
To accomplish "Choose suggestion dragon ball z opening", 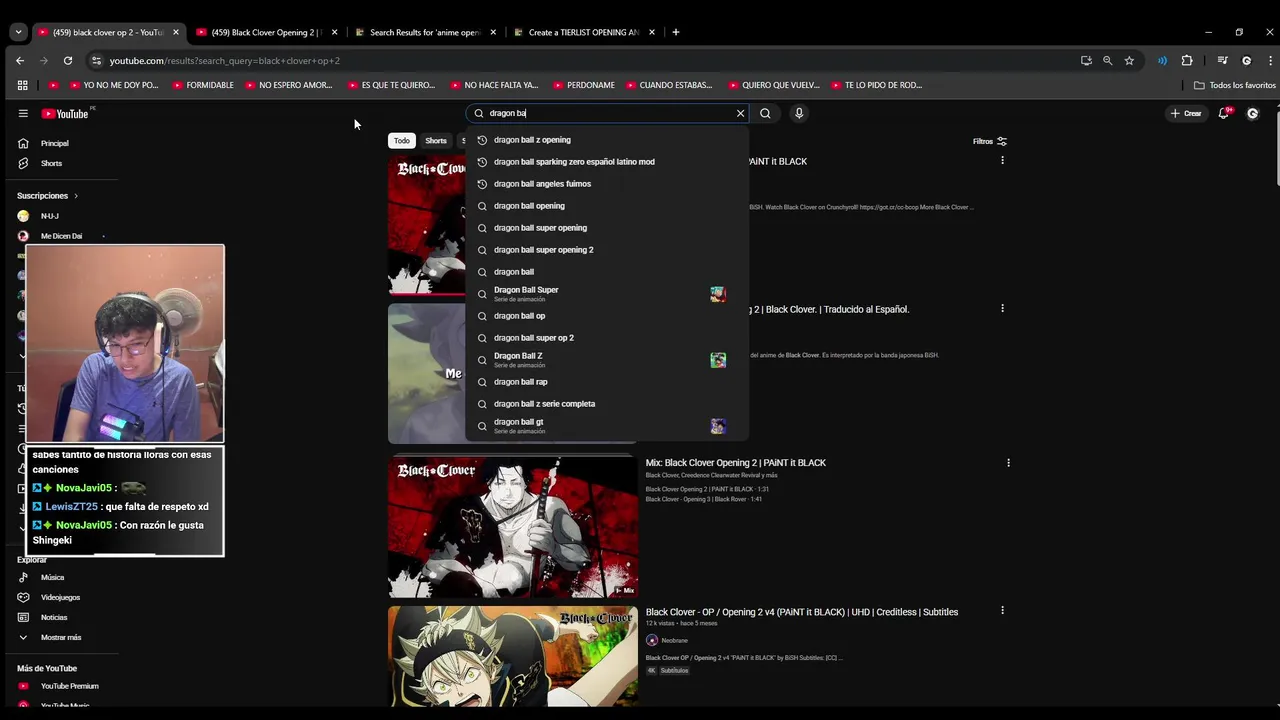I will 607,140.
